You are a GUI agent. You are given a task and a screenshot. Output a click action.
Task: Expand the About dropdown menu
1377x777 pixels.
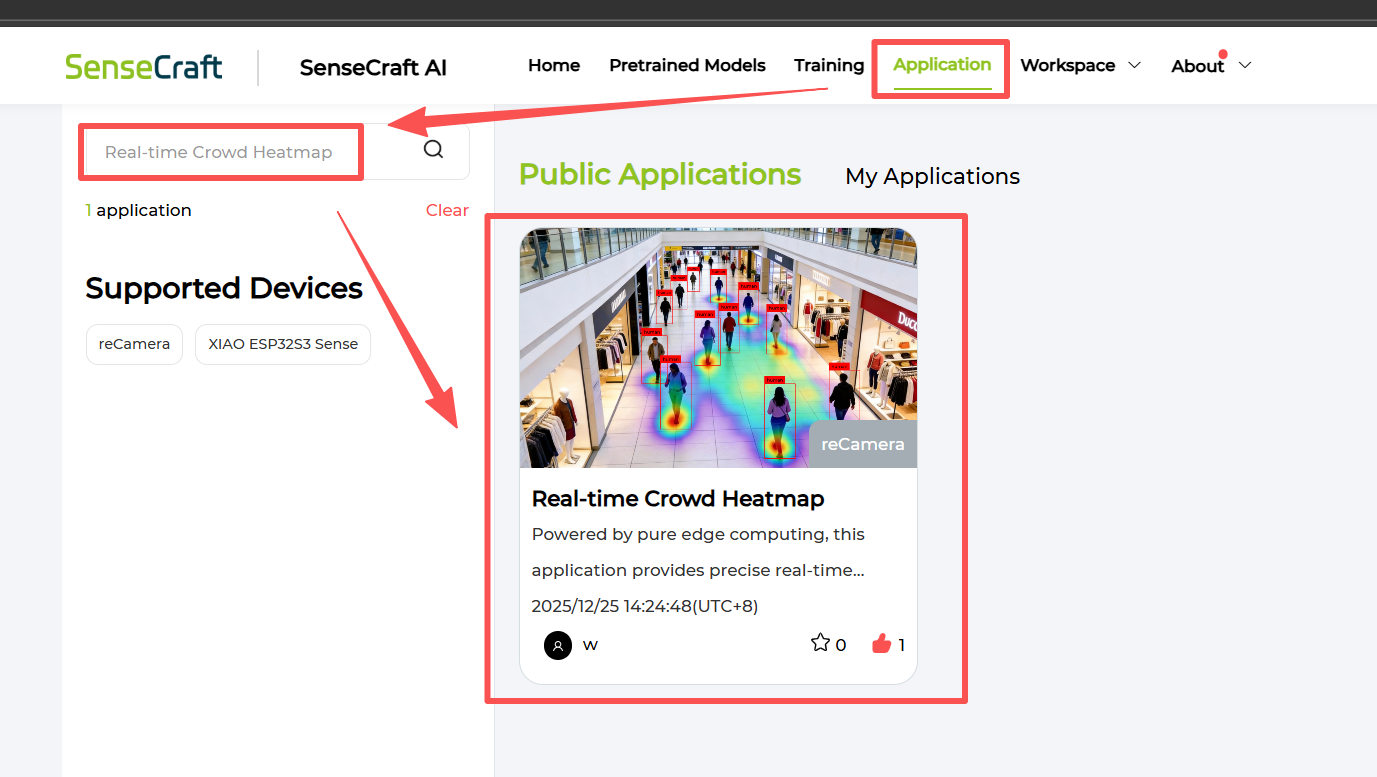pyautogui.click(x=1211, y=66)
